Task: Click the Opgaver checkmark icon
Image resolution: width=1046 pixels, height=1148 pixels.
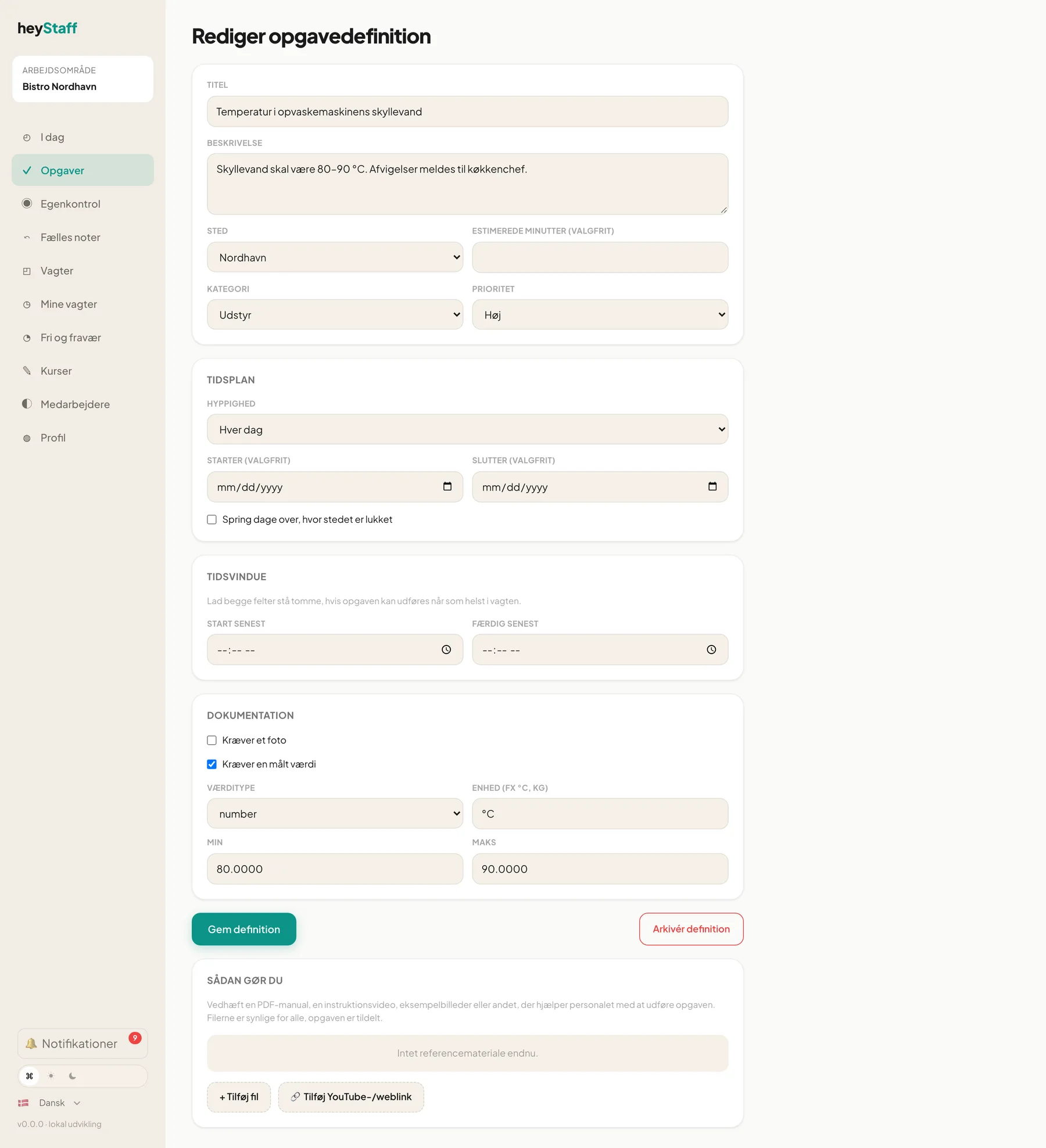Action: pos(27,170)
